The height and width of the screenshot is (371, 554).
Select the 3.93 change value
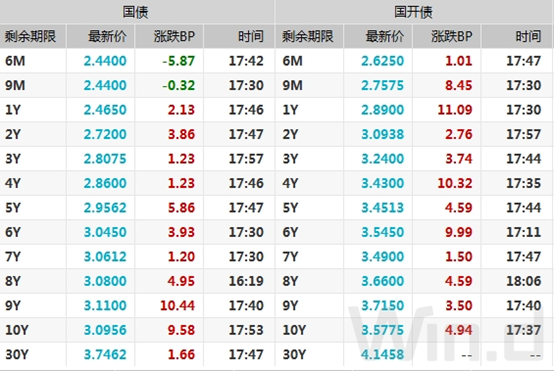pyautogui.click(x=181, y=232)
